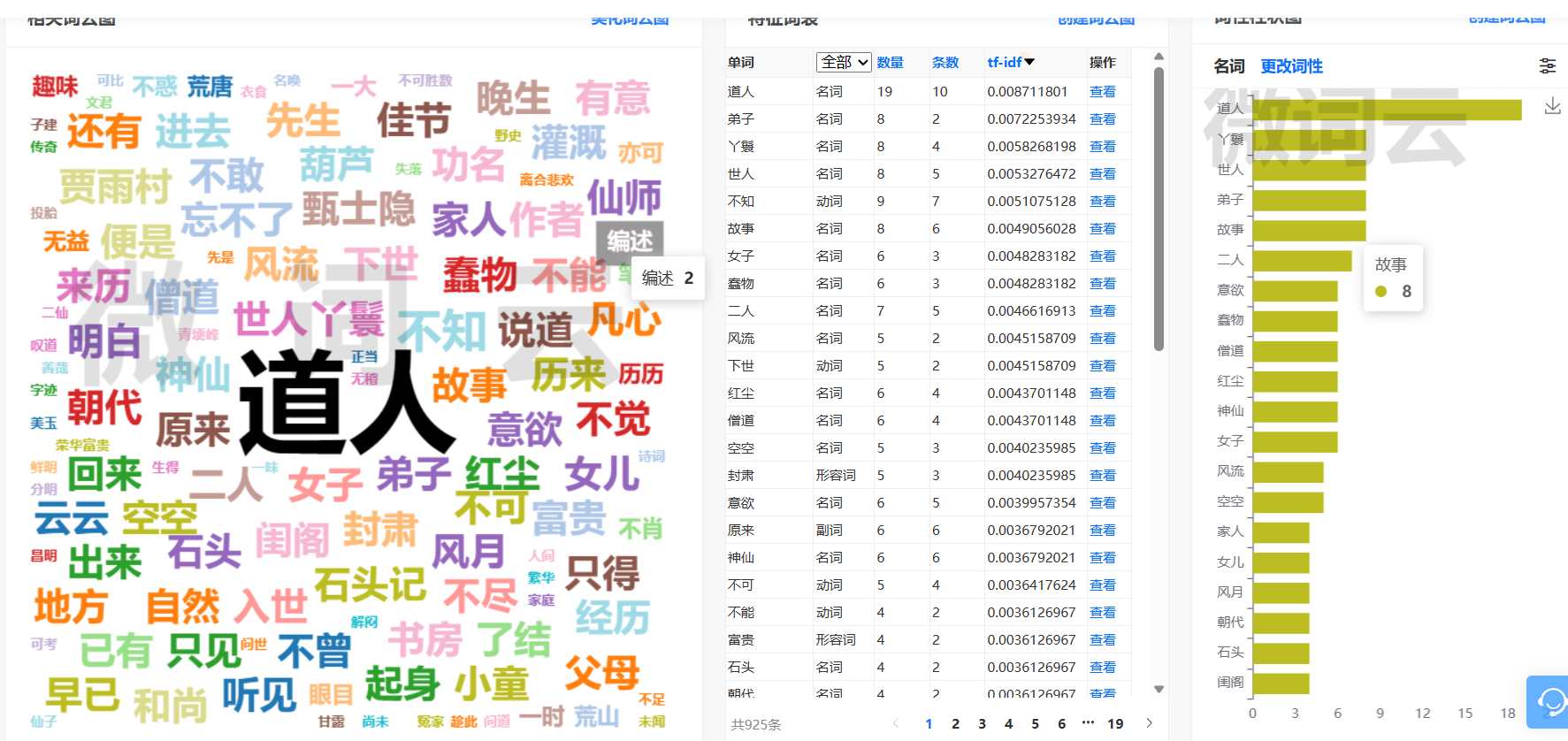Viewport: 1568px width, 741px height.
Task: View details for 女子 row
Action: coord(1103,256)
